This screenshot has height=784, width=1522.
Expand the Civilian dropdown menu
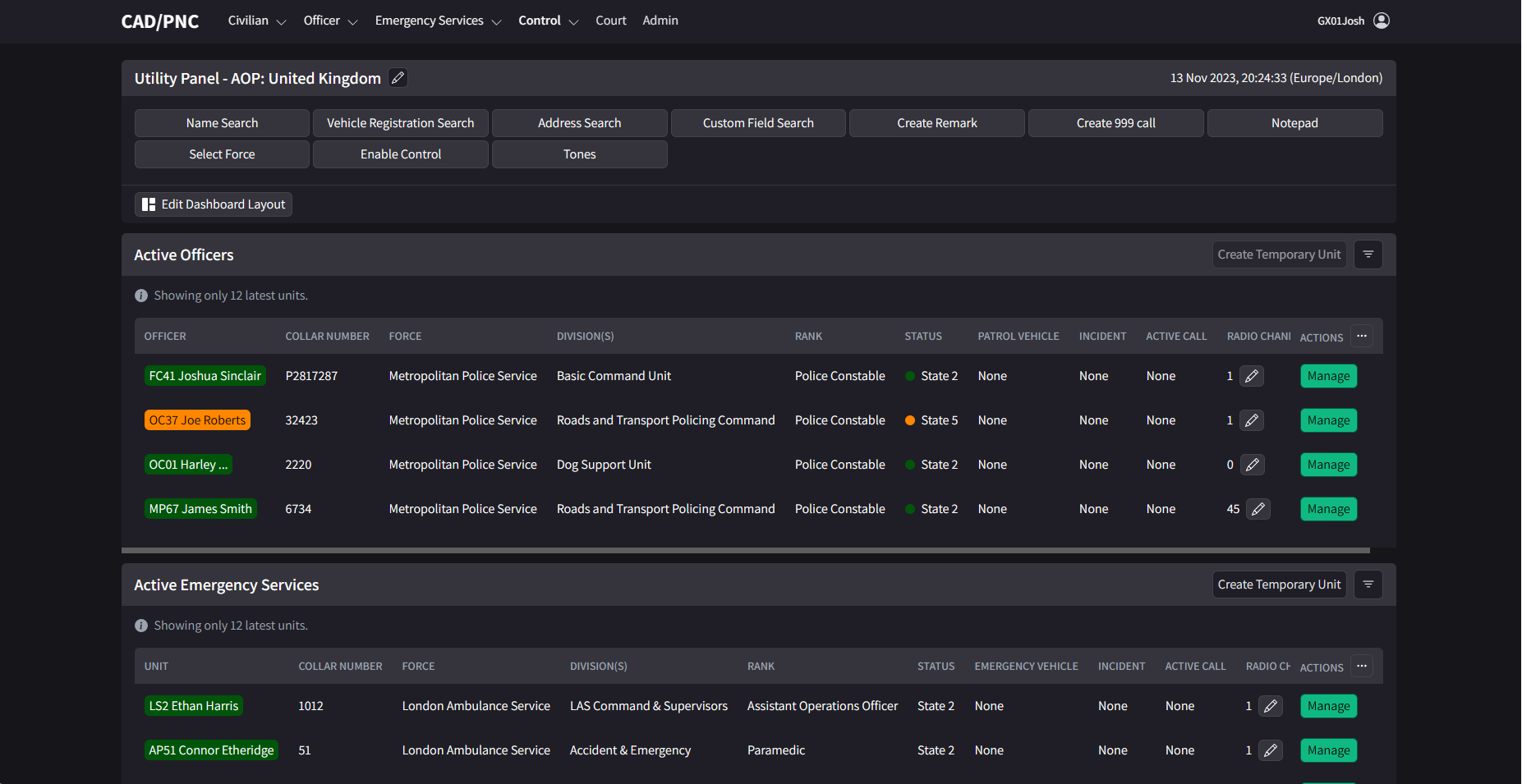pyautogui.click(x=256, y=21)
